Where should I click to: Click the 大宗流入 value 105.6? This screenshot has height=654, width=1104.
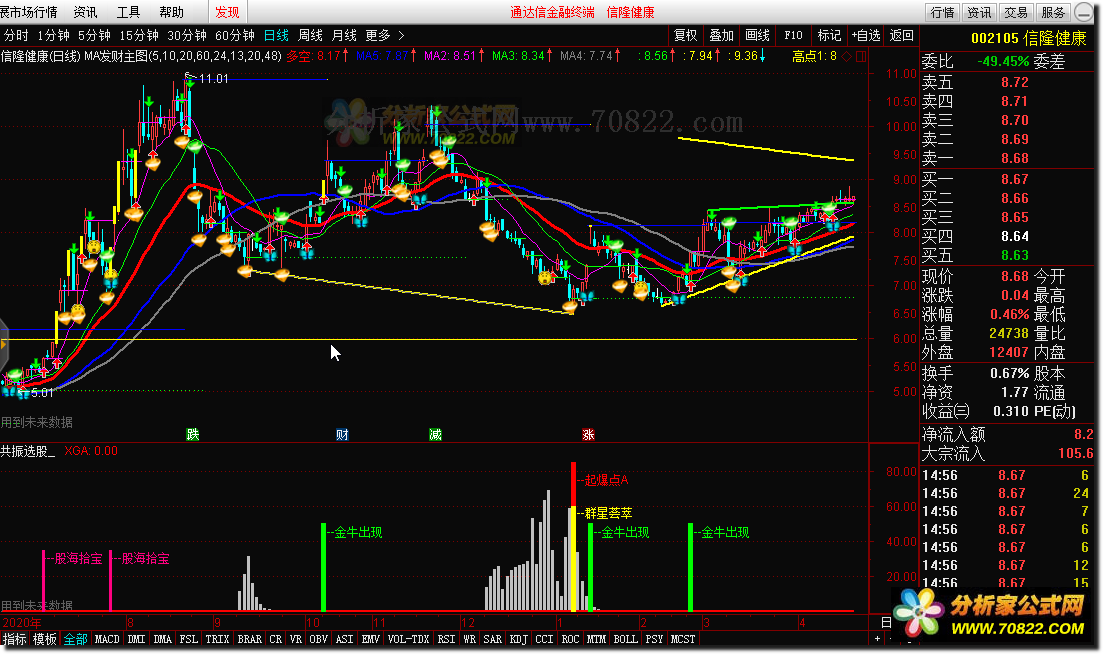point(1075,453)
